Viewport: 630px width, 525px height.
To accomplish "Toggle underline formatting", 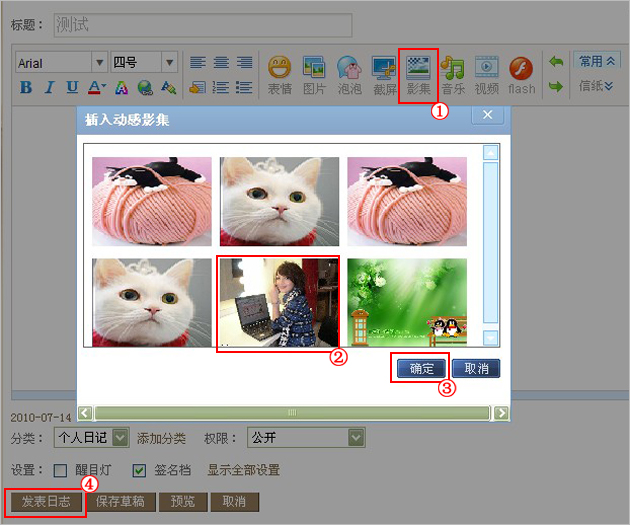I will click(72, 87).
